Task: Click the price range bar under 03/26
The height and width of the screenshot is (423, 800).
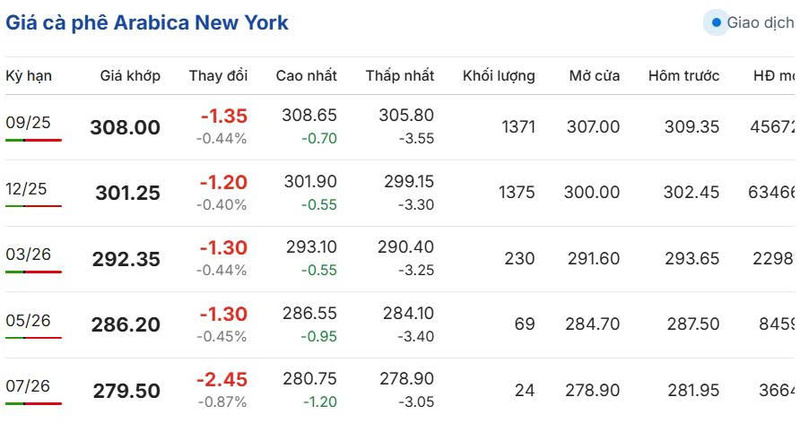Action: coord(34,271)
